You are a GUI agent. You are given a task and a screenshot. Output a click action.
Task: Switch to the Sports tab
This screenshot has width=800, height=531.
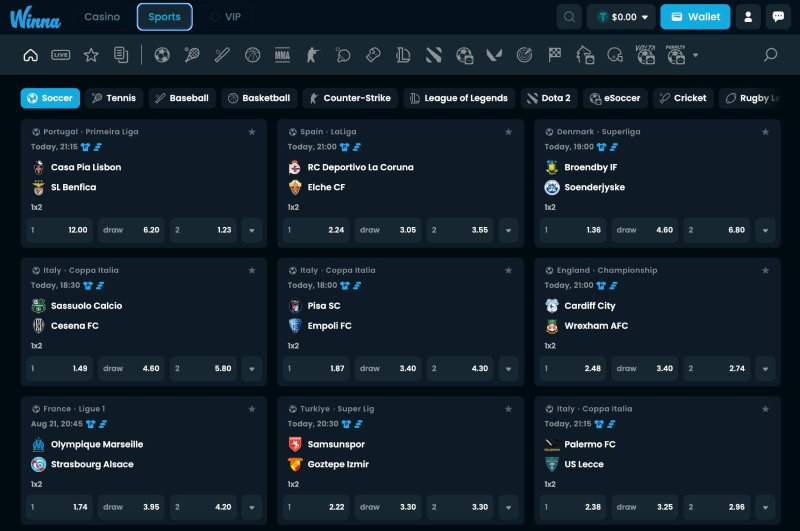coord(164,17)
